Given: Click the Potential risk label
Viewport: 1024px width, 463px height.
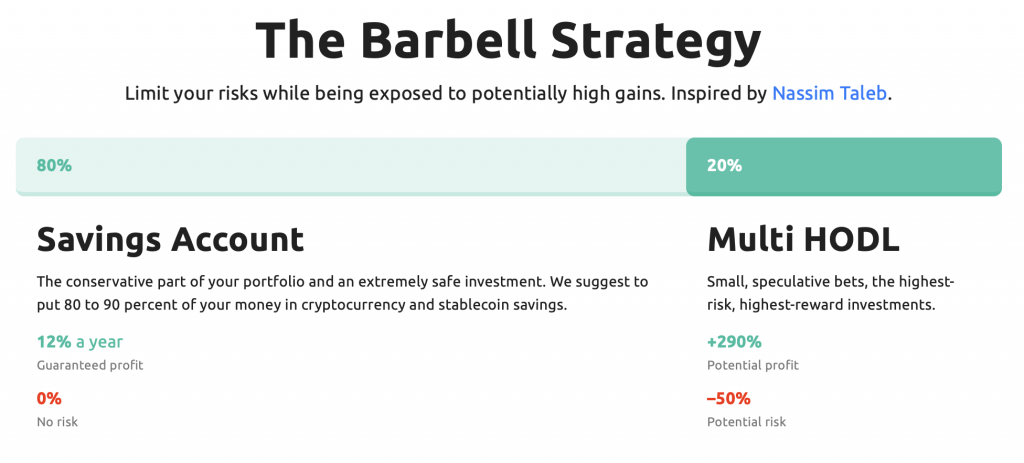Looking at the screenshot, I should [x=746, y=422].
